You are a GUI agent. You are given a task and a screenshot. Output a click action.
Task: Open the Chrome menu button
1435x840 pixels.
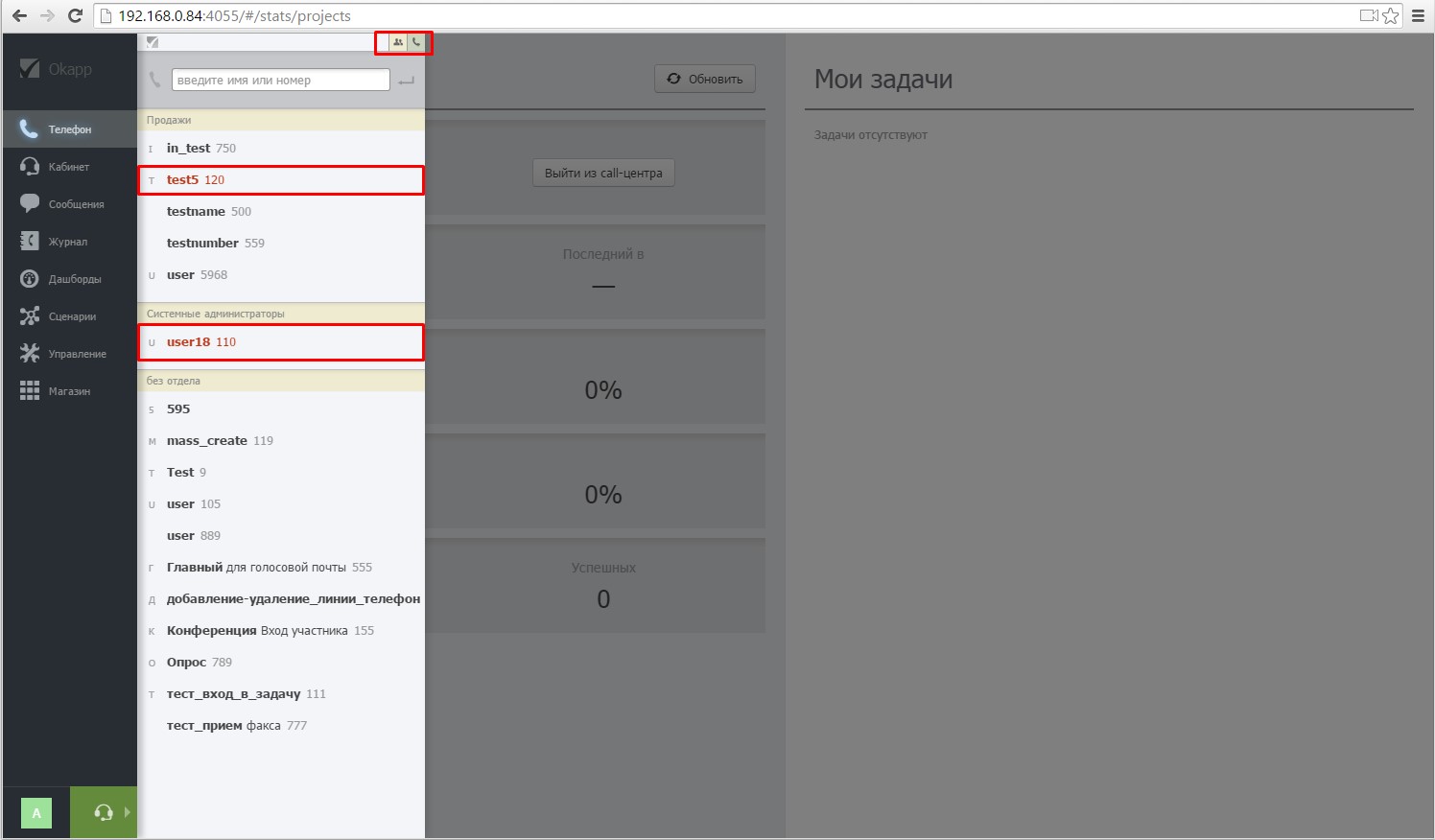point(1418,16)
